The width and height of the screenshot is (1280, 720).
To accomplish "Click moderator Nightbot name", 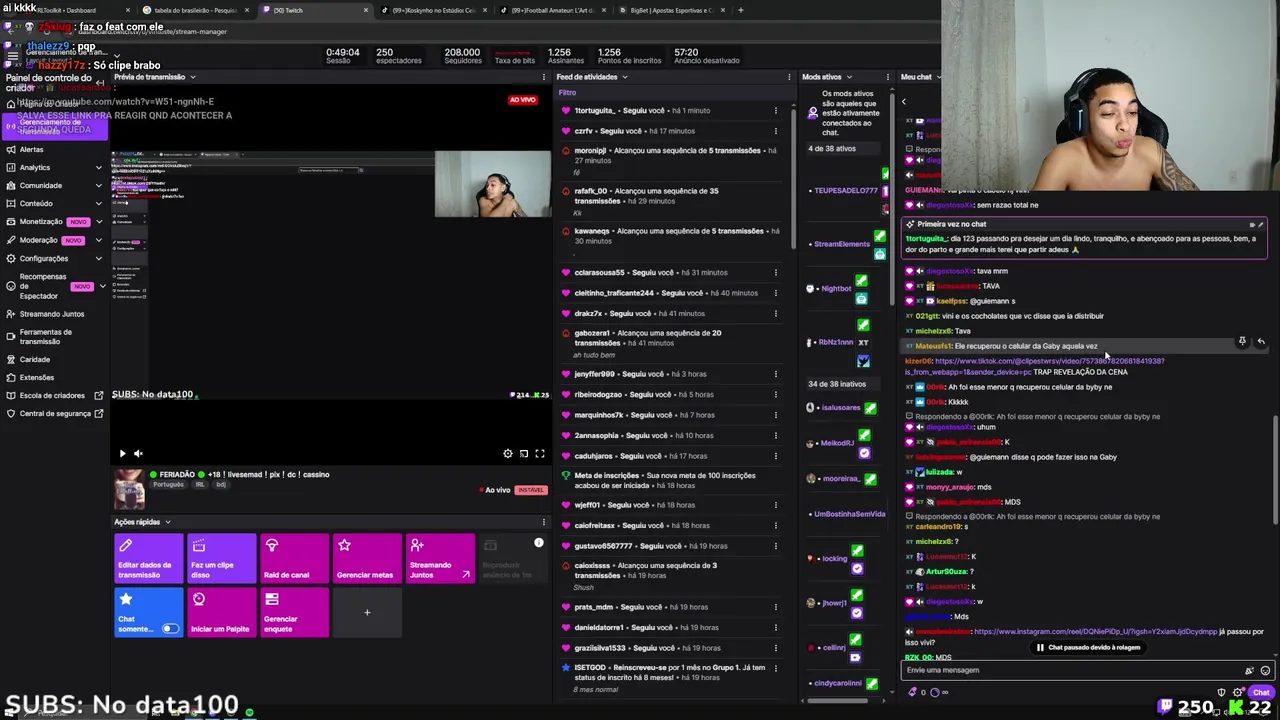I will pyautogui.click(x=836, y=288).
